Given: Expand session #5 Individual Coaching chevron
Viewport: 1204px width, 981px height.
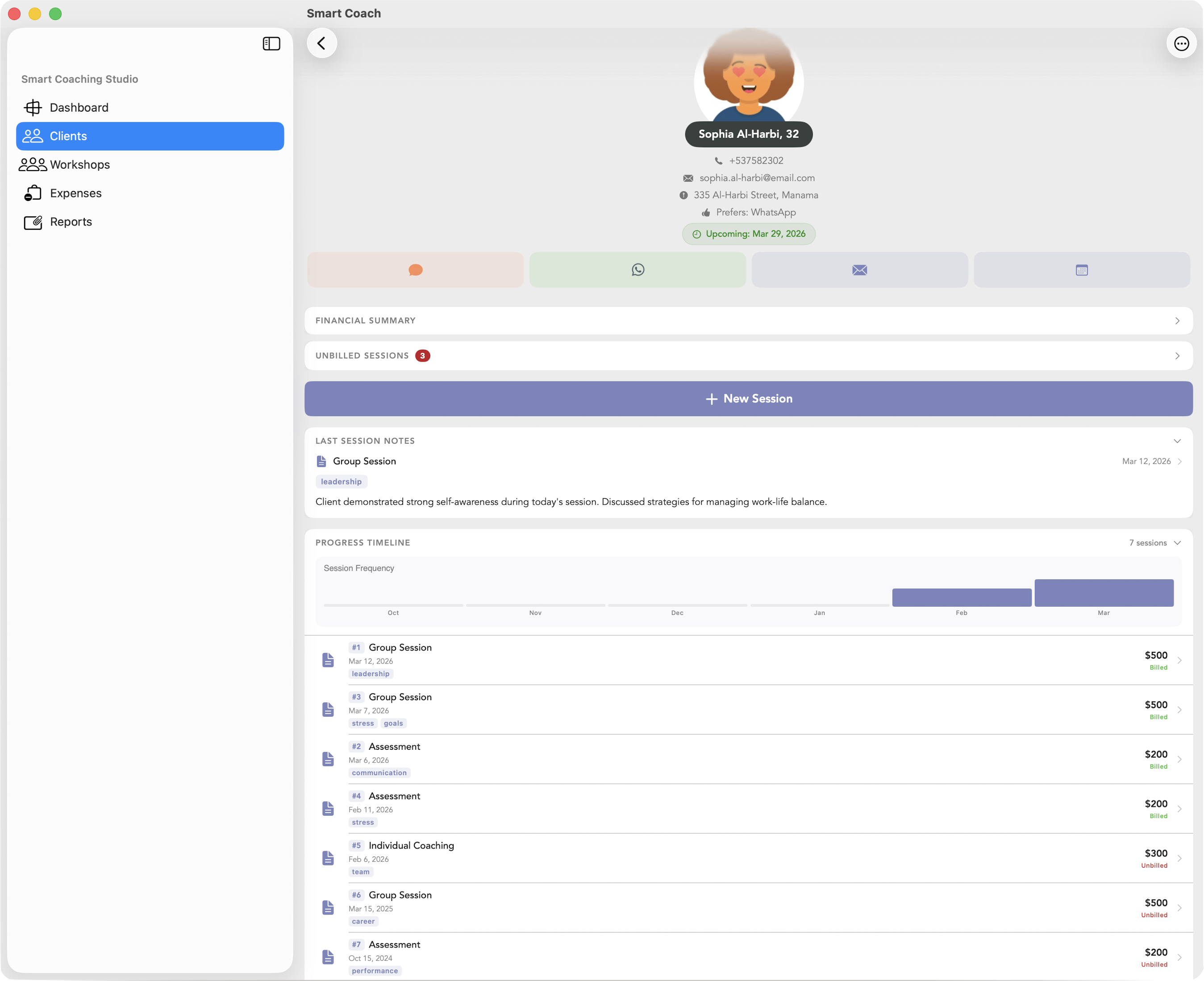Looking at the screenshot, I should [x=1179, y=859].
